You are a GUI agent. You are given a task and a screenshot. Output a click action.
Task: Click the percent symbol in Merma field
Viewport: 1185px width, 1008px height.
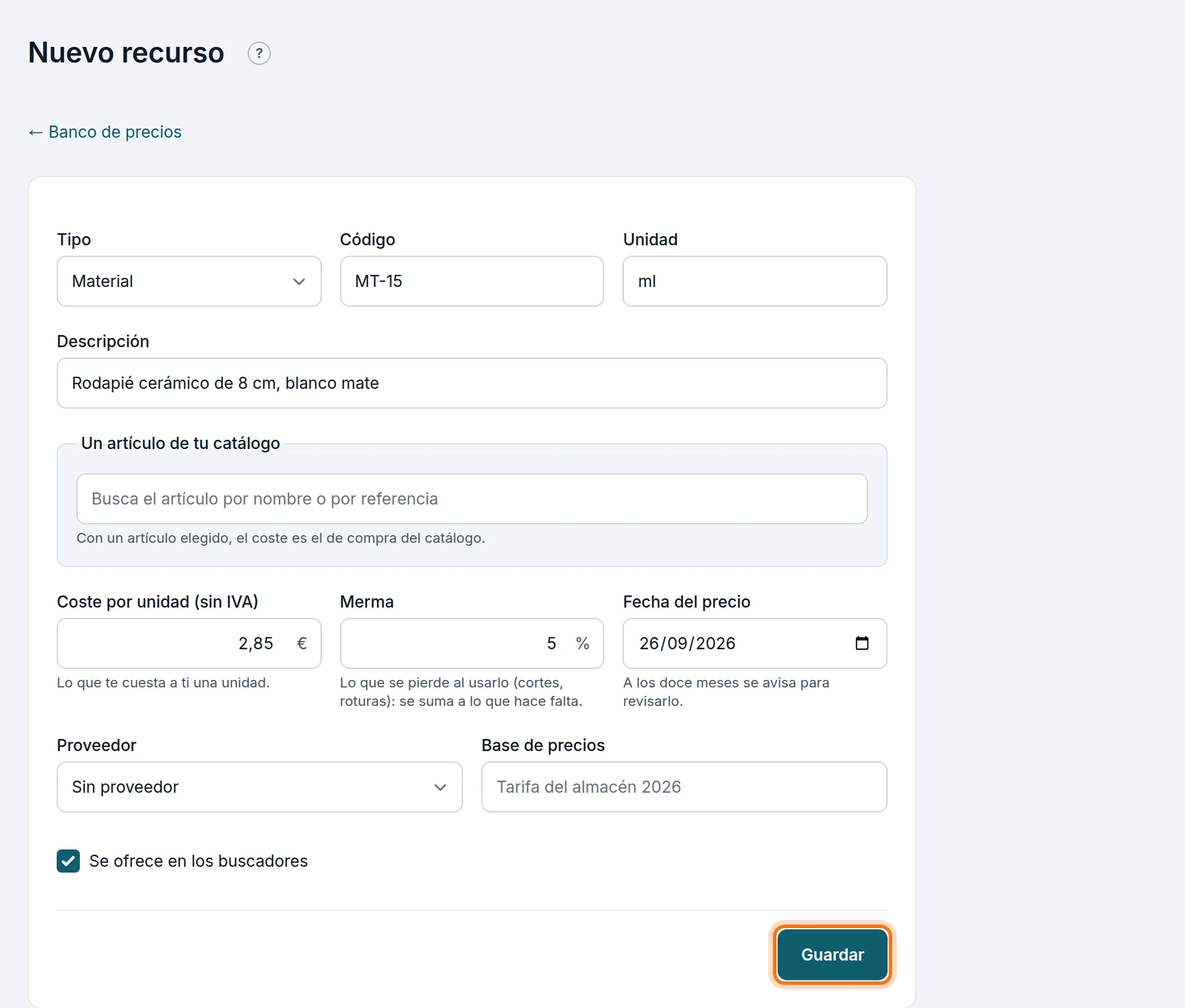582,643
